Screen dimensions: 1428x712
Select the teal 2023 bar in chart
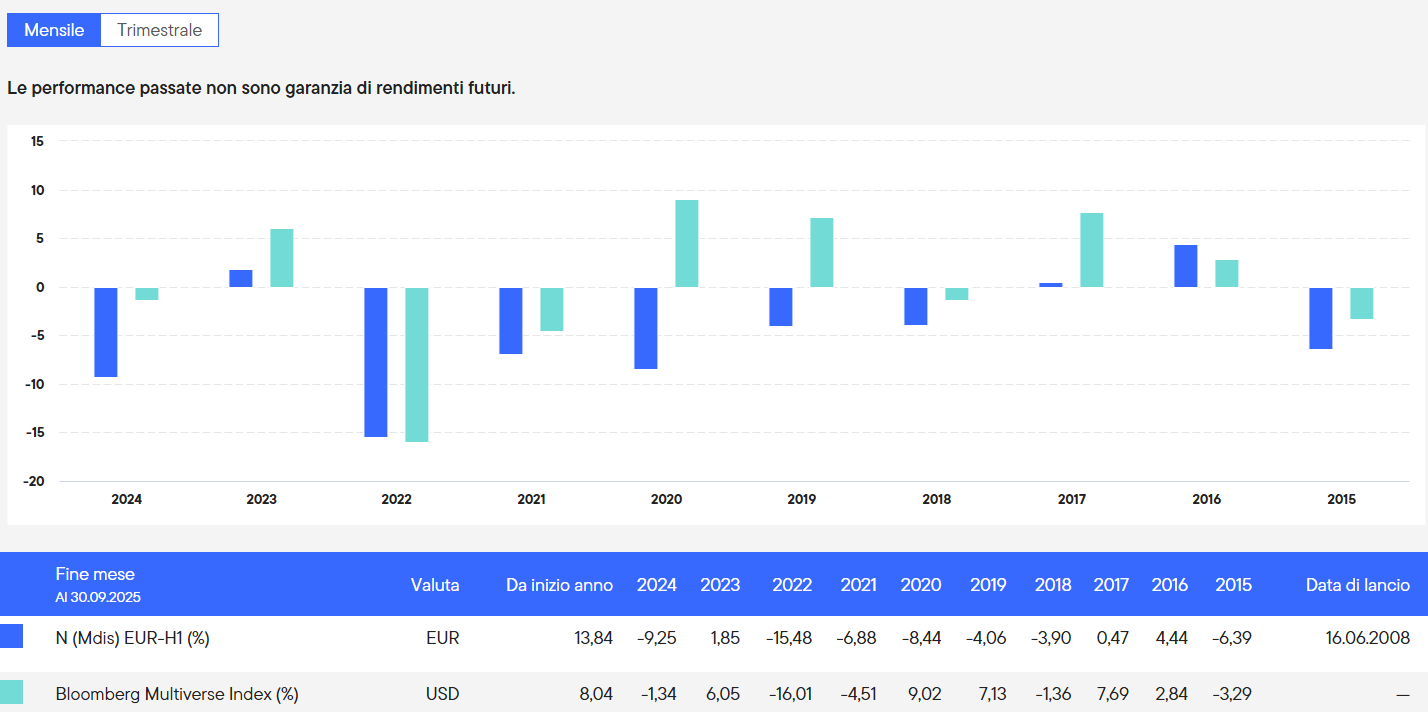pos(282,258)
